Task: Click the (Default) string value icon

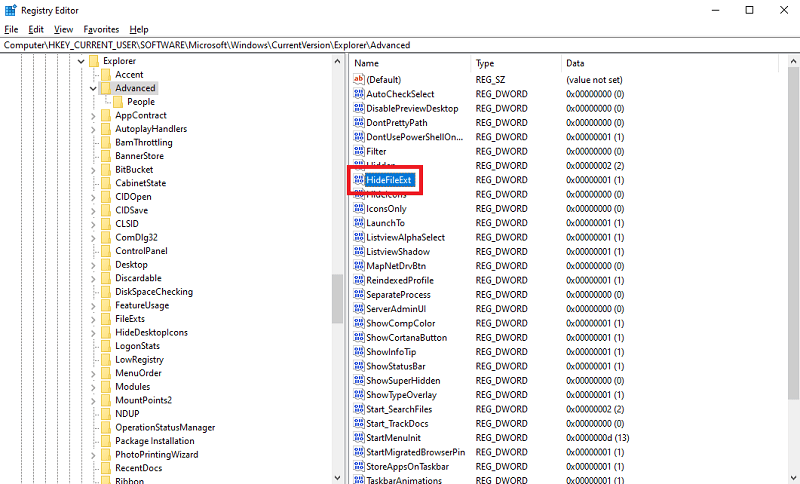Action: 358,80
